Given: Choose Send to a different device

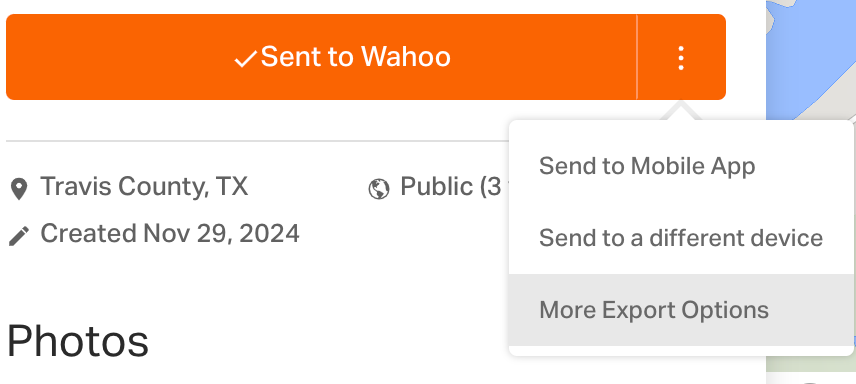Looking at the screenshot, I should pos(681,238).
